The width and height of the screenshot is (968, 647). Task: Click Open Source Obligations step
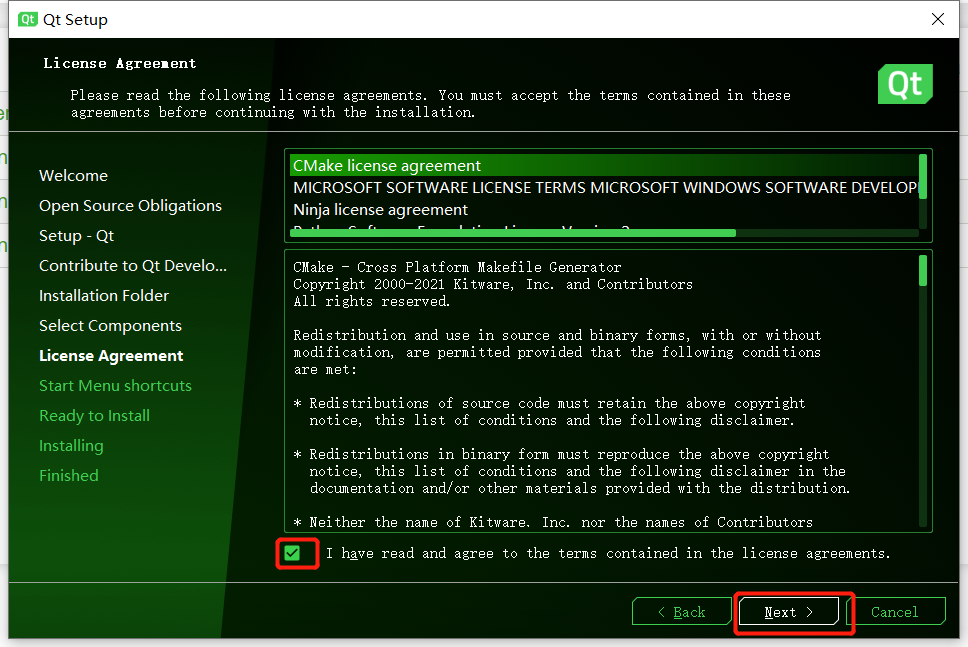[130, 206]
